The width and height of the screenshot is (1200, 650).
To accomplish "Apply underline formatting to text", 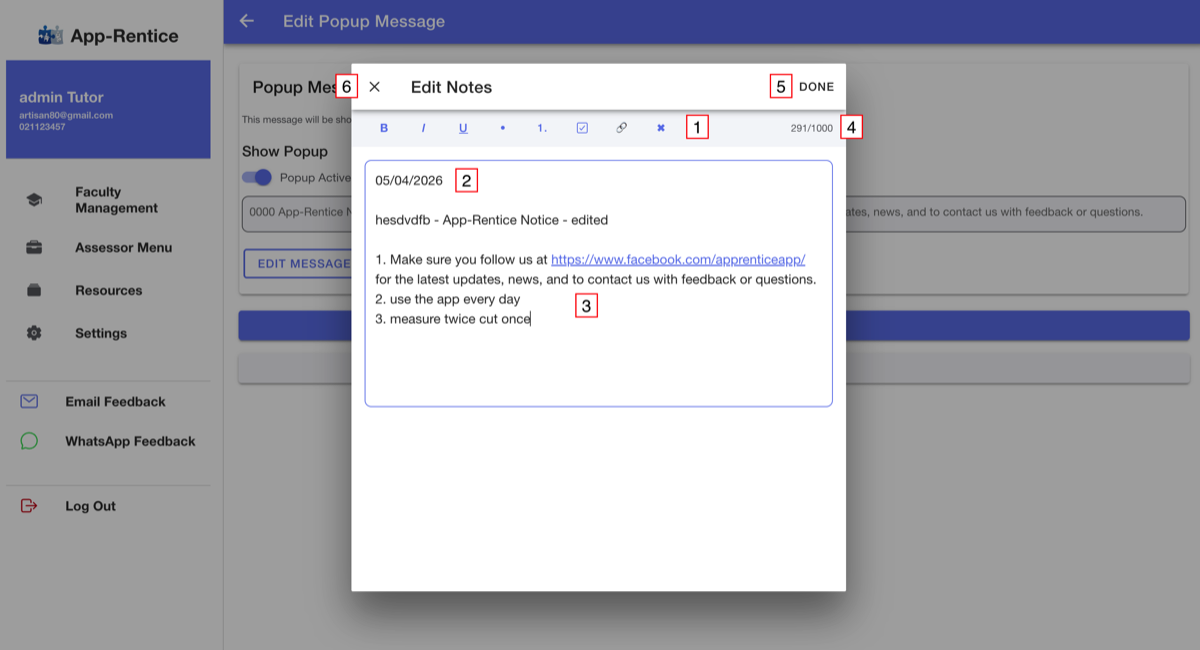I will click(x=463, y=128).
